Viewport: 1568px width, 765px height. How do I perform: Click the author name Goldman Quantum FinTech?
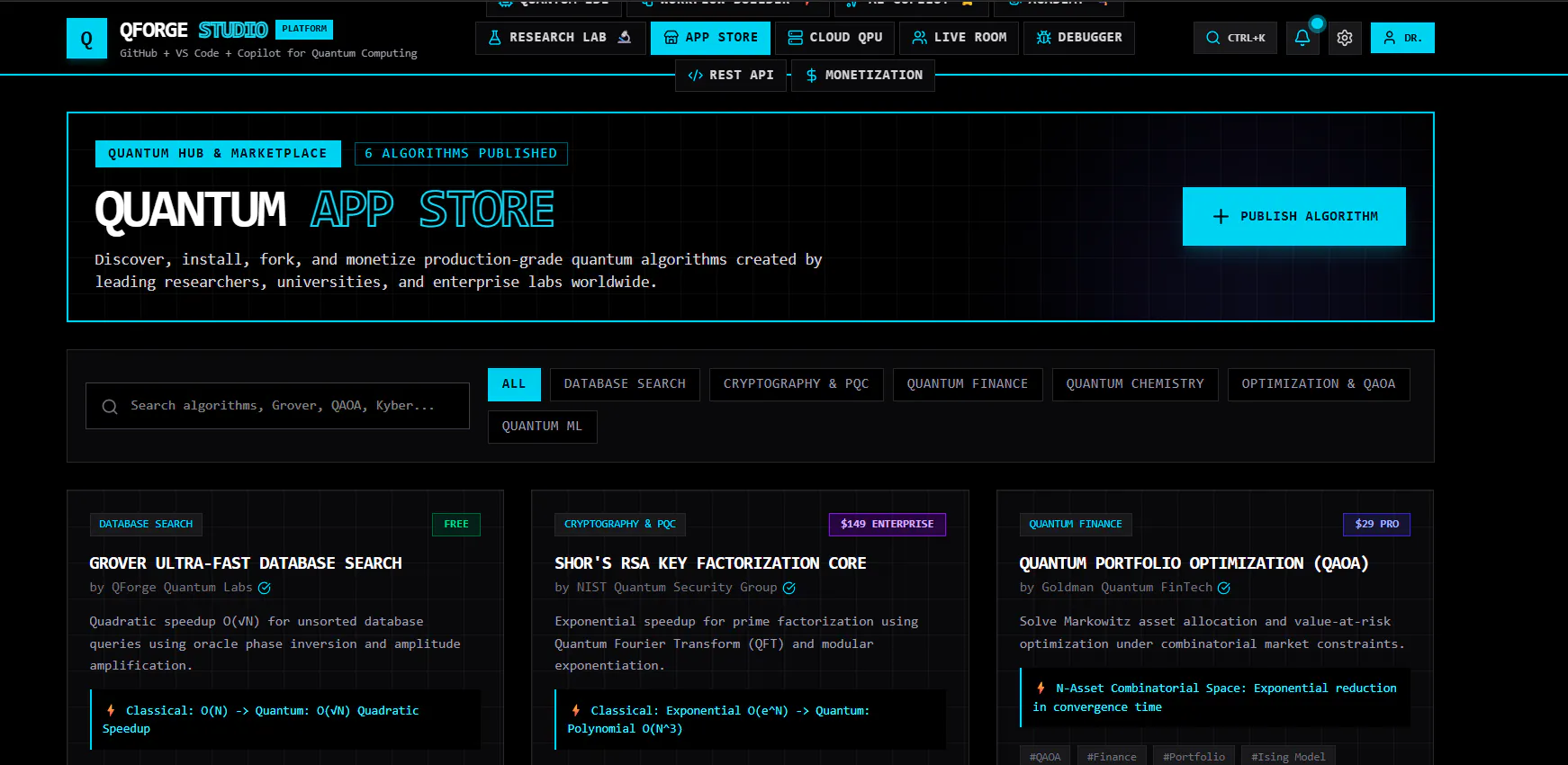pyautogui.click(x=1127, y=588)
